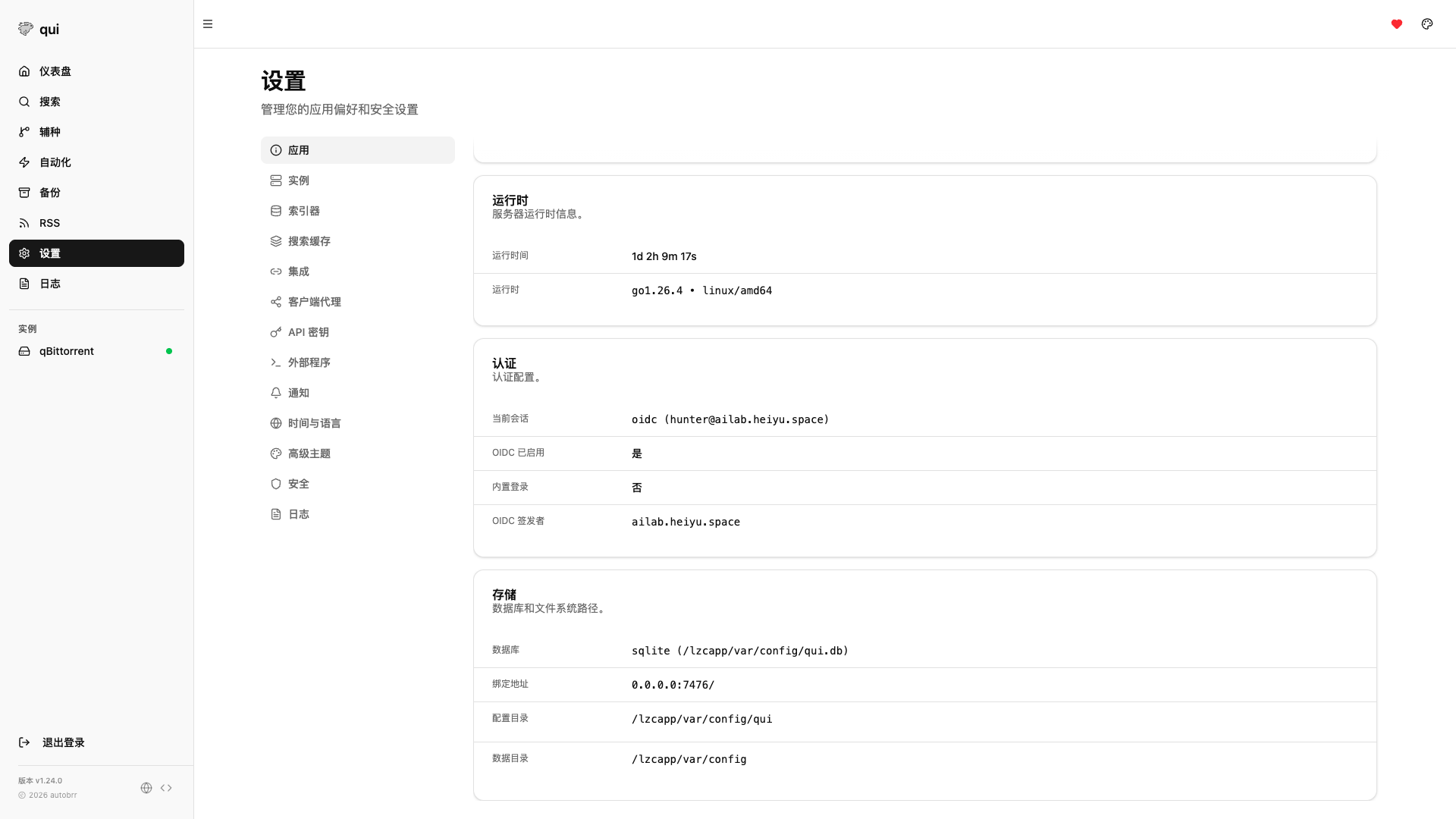This screenshot has height=819, width=1456.
Task: Click the qui logo icon
Action: pyautogui.click(x=26, y=29)
